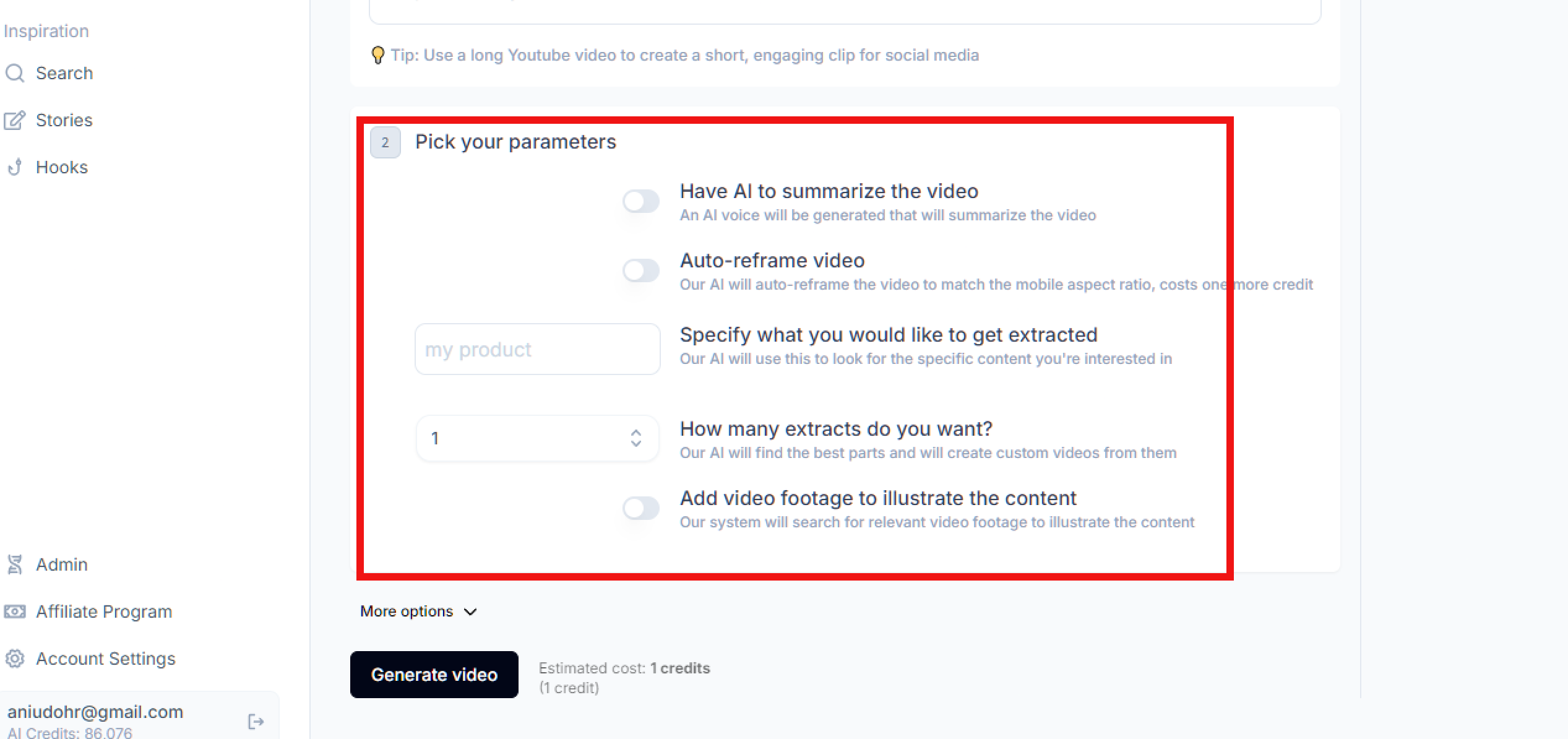
Task: Enable the AI summarize video toggle
Action: pyautogui.click(x=641, y=201)
